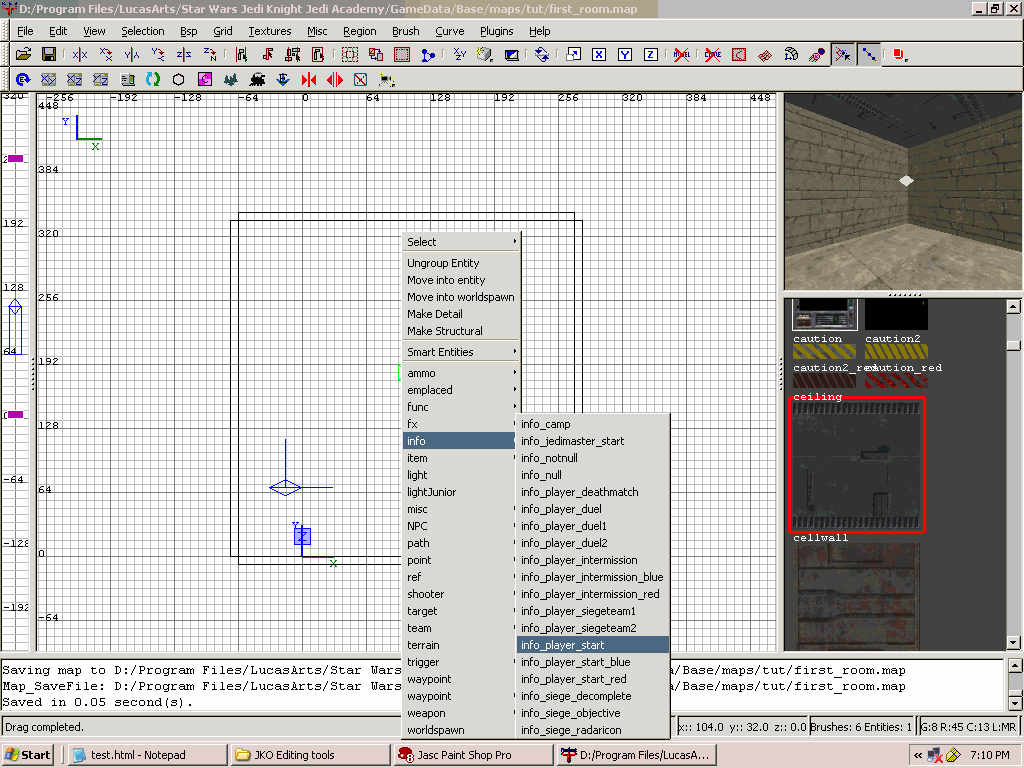The image size is (1024, 768).
Task: Open the Plugins menu
Action: pyautogui.click(x=496, y=31)
